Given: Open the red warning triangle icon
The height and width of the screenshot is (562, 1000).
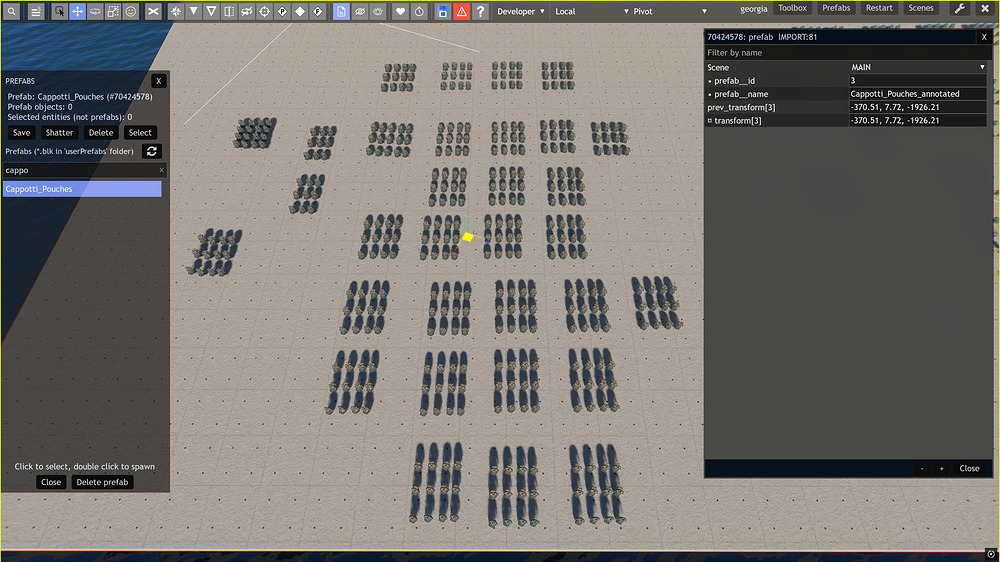Looking at the screenshot, I should (461, 11).
